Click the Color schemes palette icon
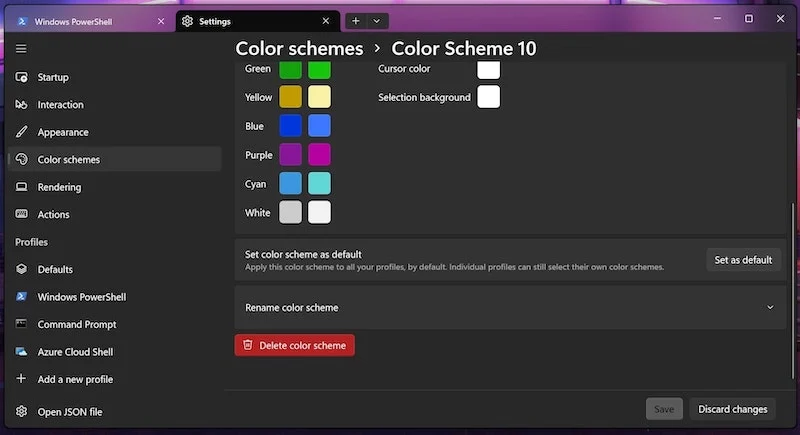Image resolution: width=800 pixels, height=435 pixels. pyautogui.click(x=21, y=159)
